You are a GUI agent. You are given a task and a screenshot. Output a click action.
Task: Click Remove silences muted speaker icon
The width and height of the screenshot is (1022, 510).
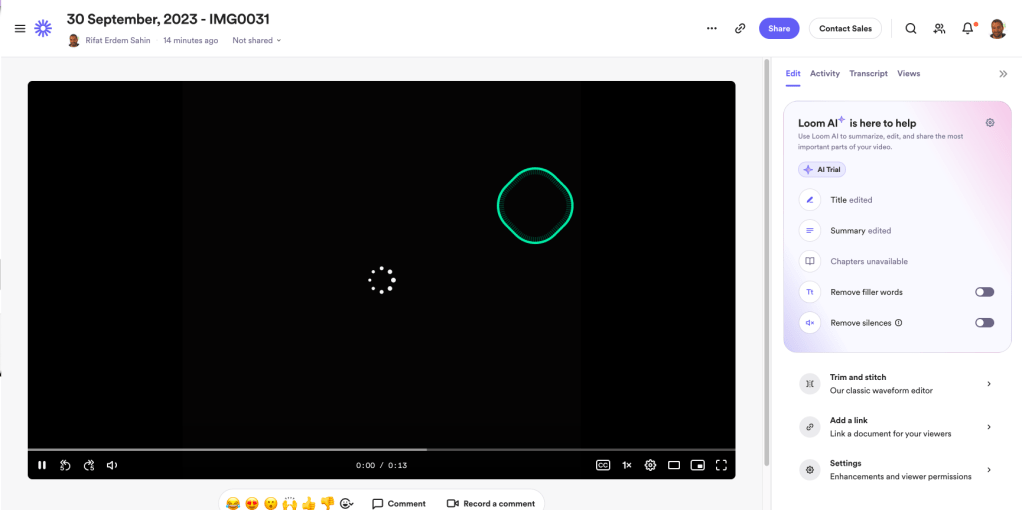(x=810, y=322)
